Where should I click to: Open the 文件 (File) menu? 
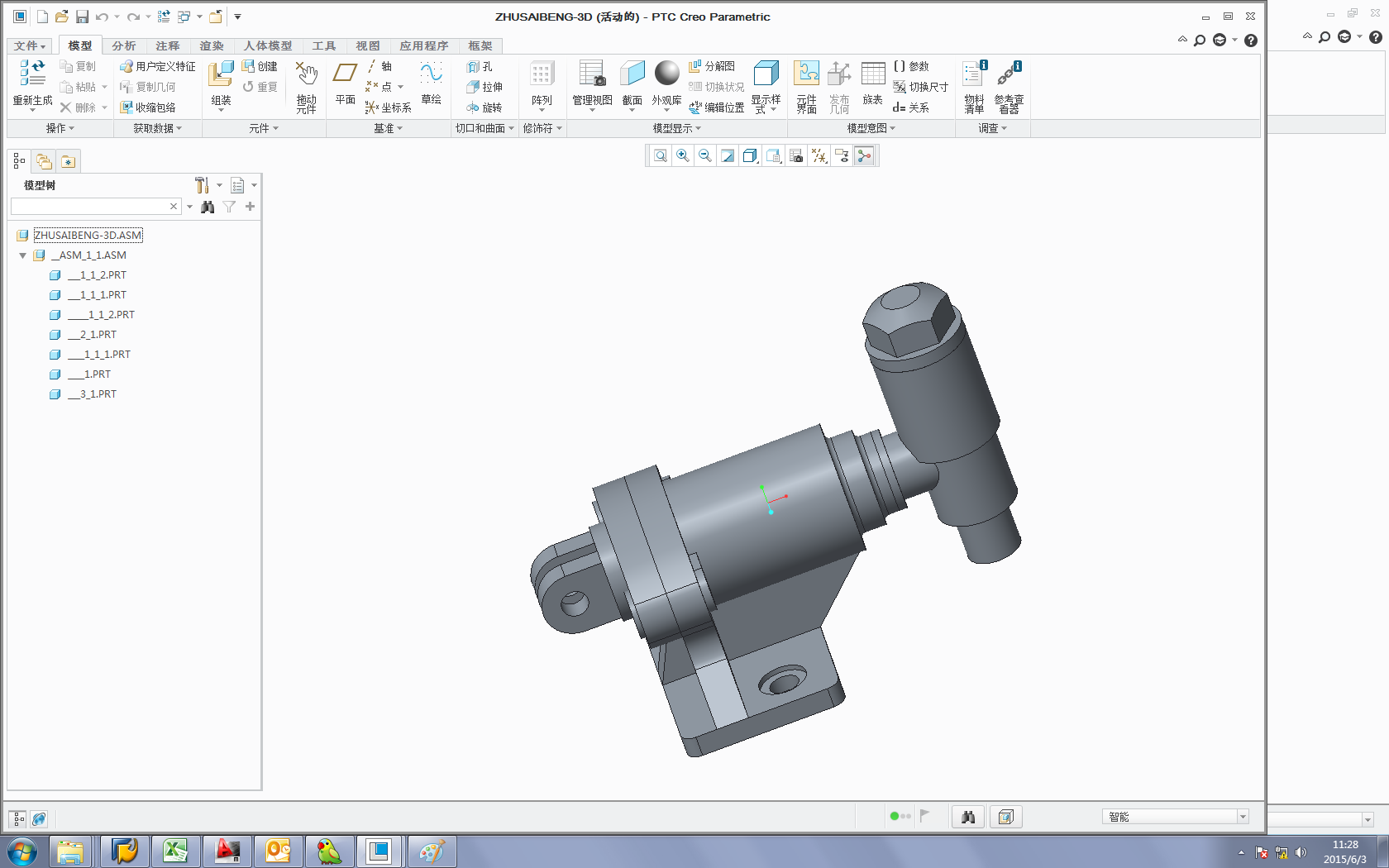30,46
